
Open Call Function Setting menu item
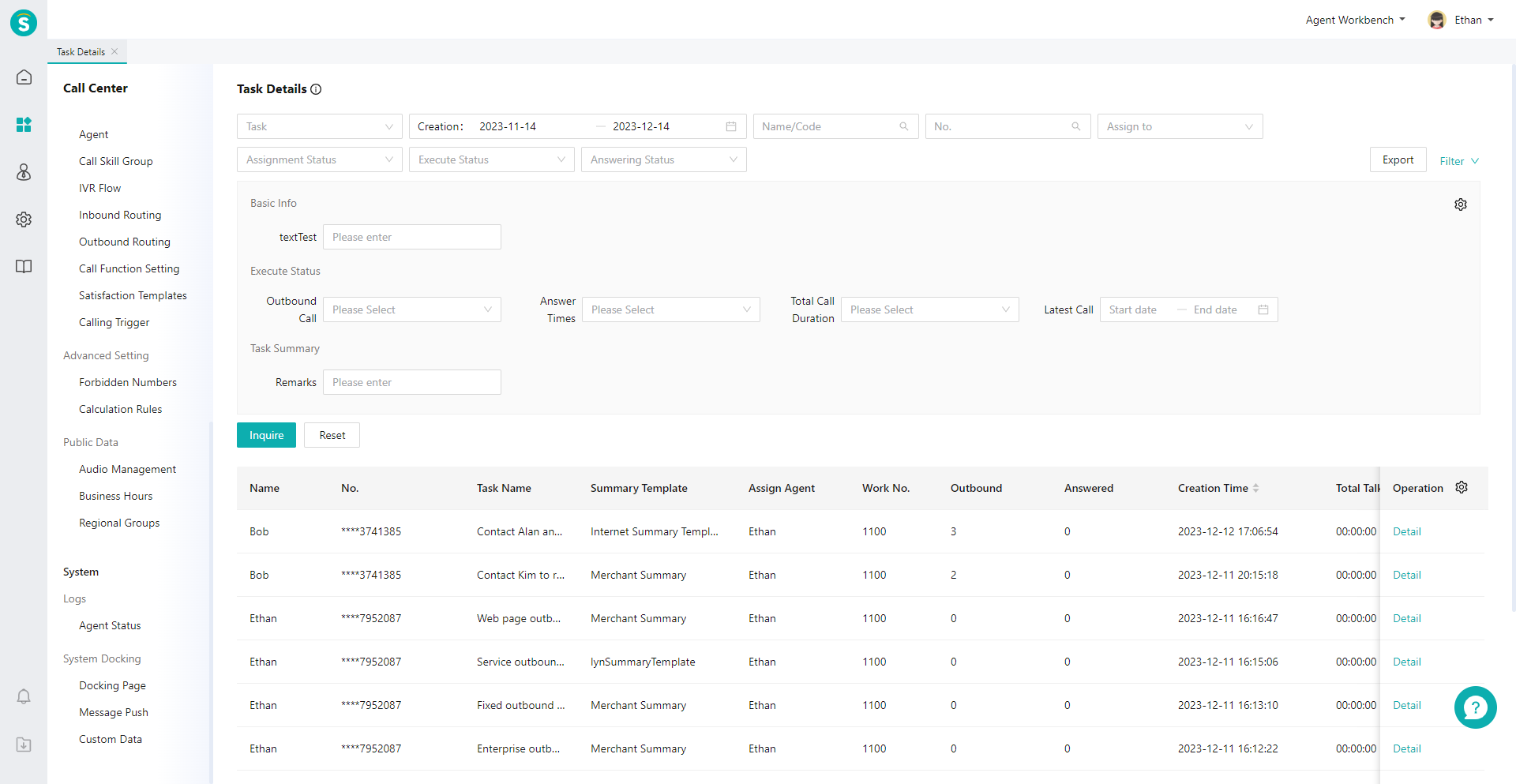pyautogui.click(x=129, y=268)
